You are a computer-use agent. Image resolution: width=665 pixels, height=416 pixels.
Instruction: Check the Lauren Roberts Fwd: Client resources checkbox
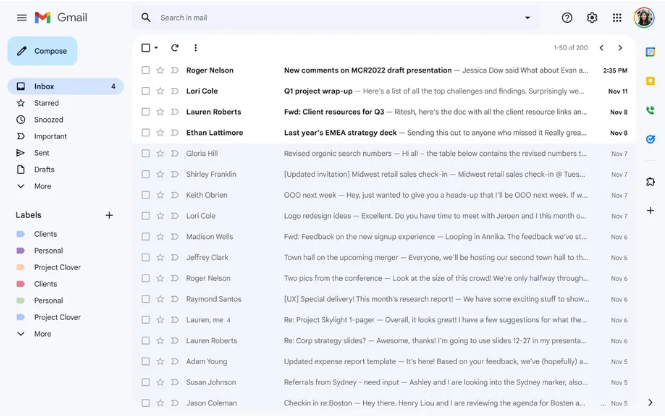145,112
